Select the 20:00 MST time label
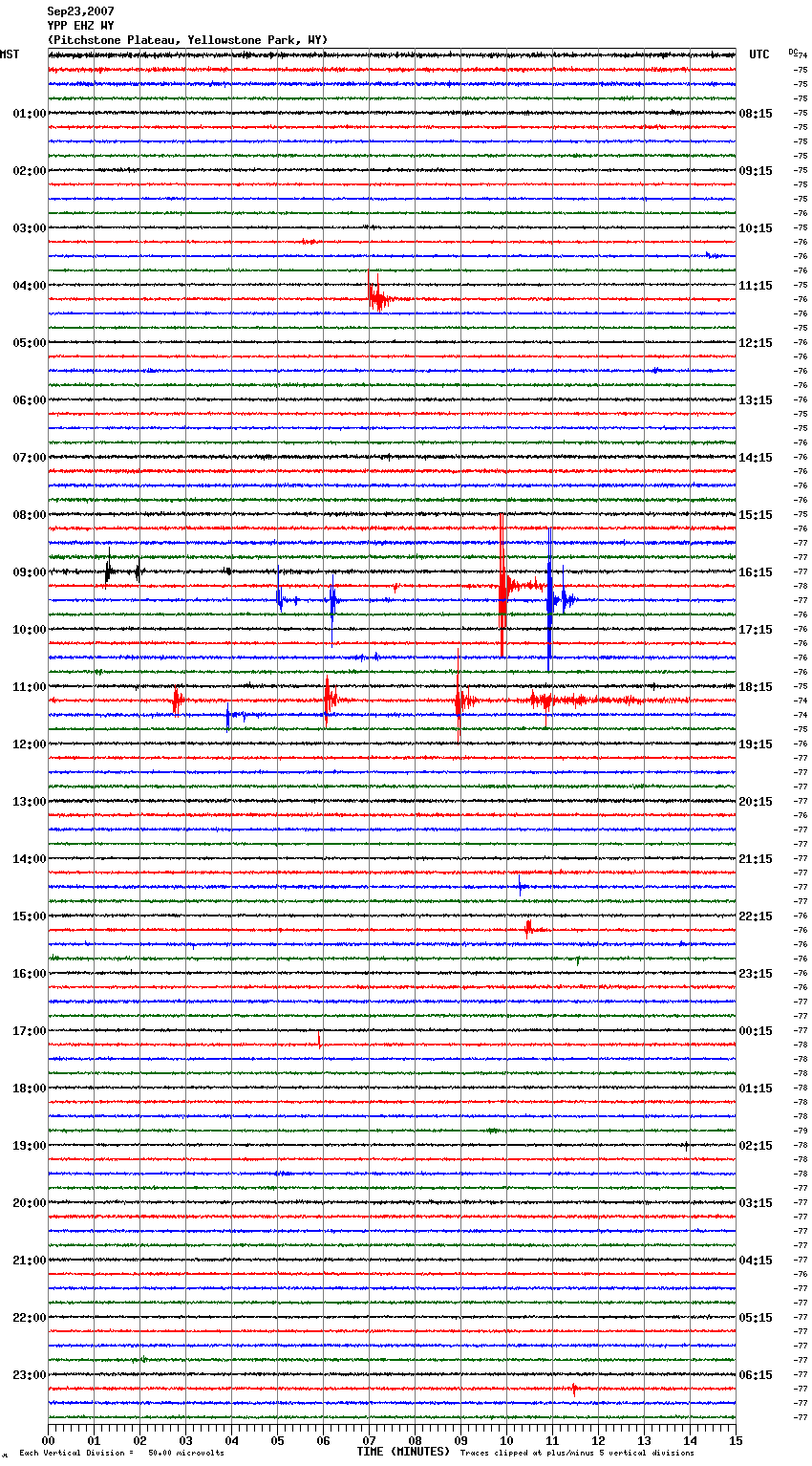This screenshot has height=1466, width=812. [x=30, y=1203]
